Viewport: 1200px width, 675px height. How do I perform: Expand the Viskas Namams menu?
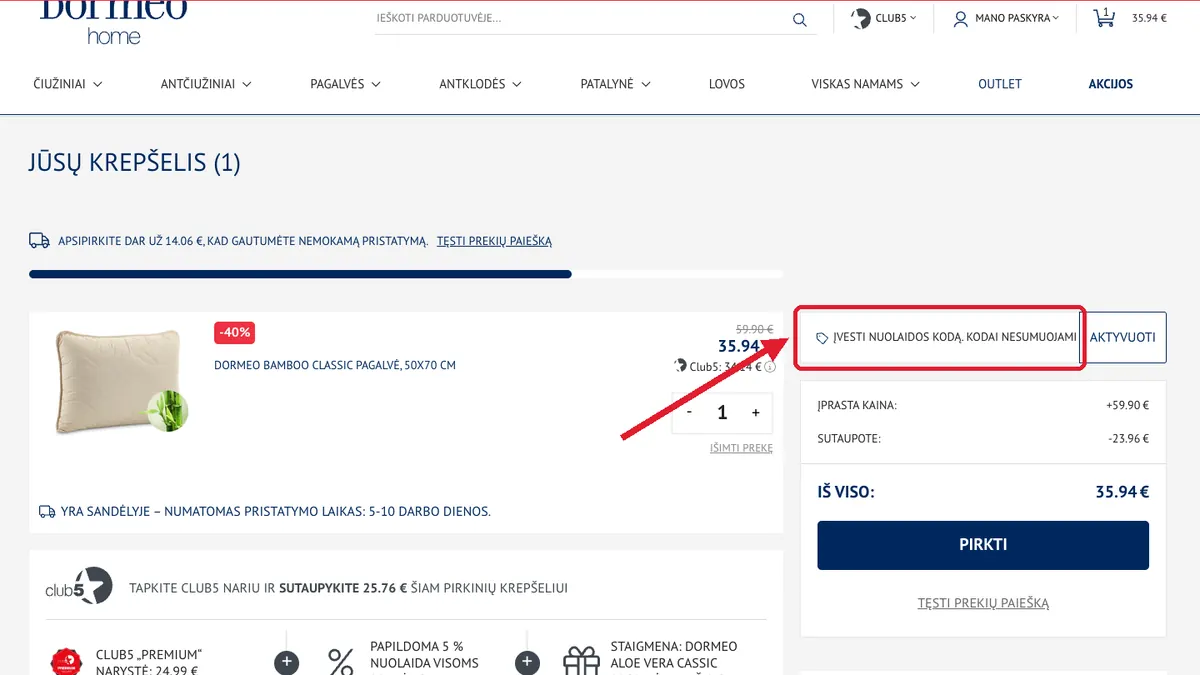tap(865, 84)
